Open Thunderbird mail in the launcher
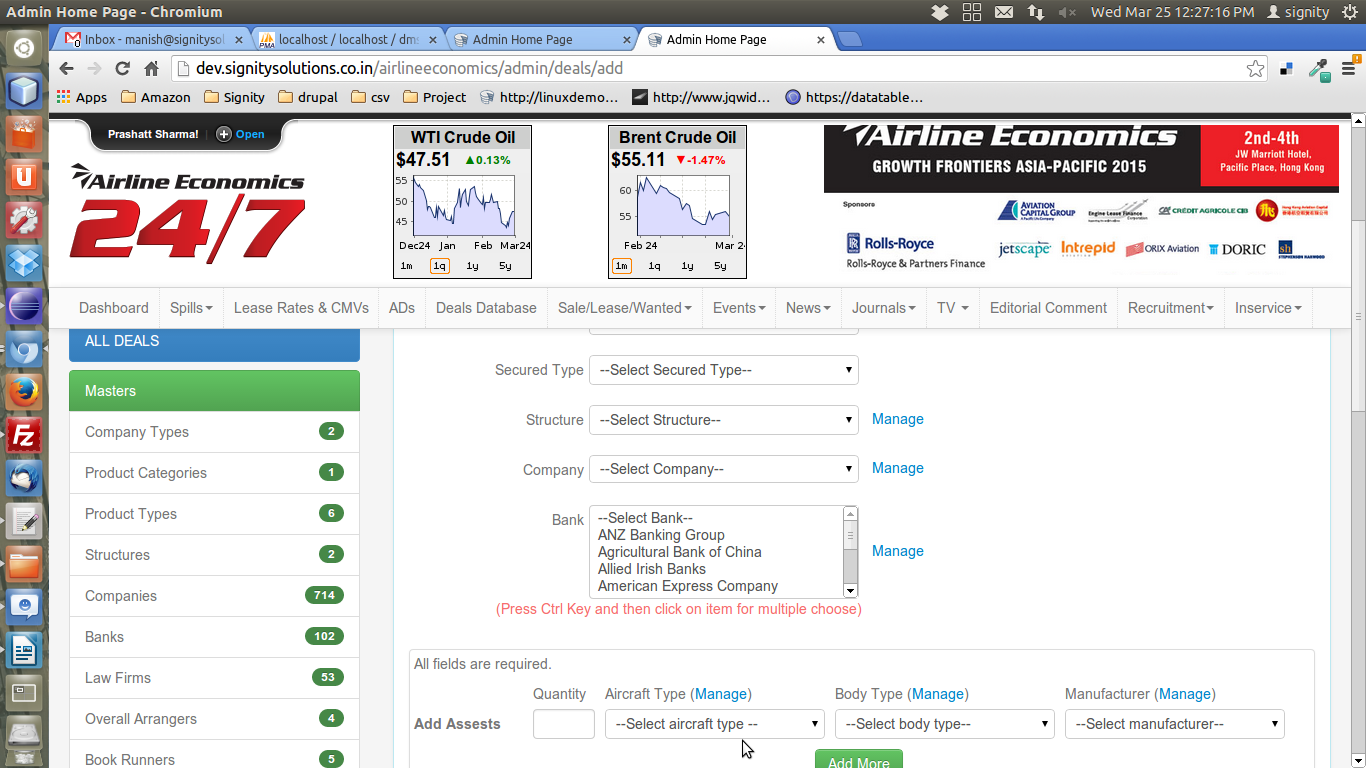The height and width of the screenshot is (768, 1366). pyautogui.click(x=24, y=478)
